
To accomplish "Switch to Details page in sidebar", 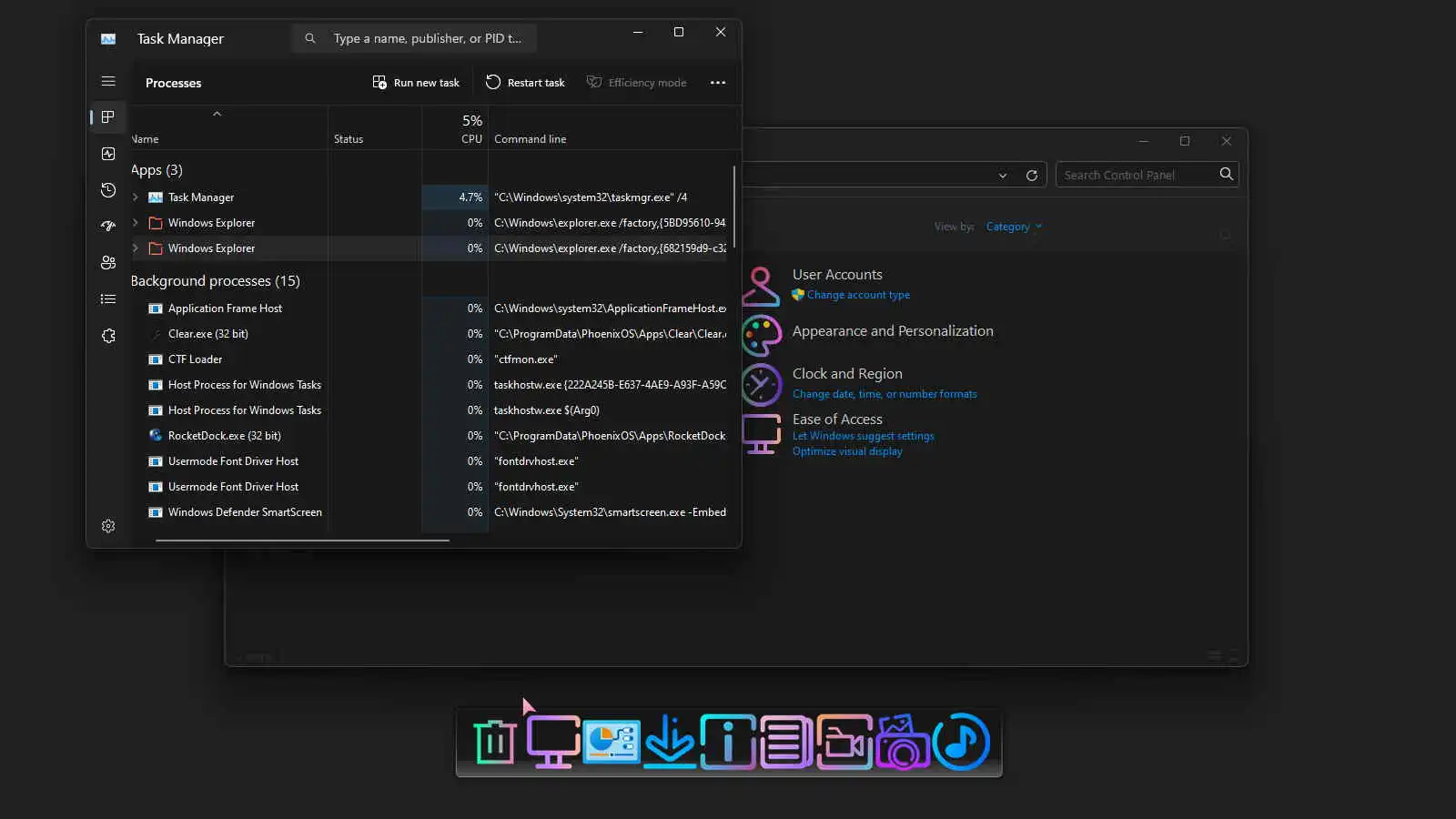I will [x=108, y=299].
